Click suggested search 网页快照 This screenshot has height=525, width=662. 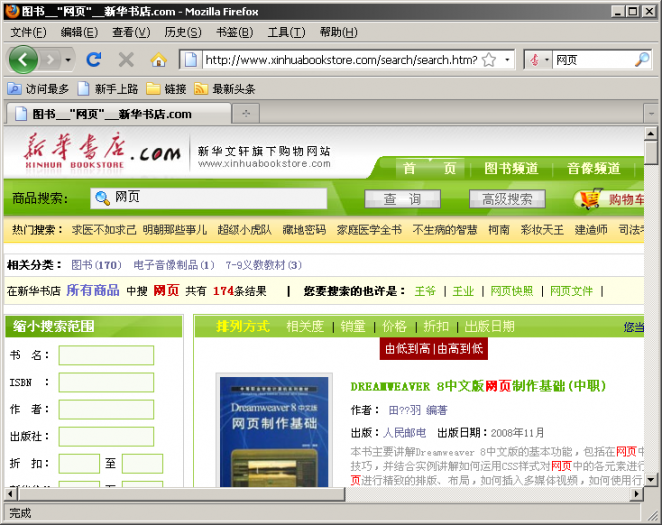tap(512, 291)
